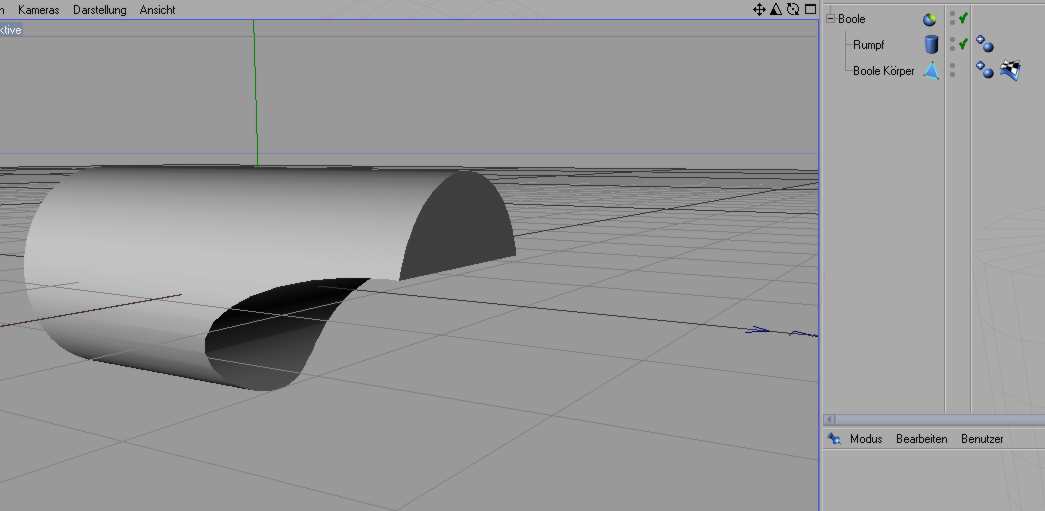
Task: Click the viewport rotate camera icon
Action: tap(793, 9)
